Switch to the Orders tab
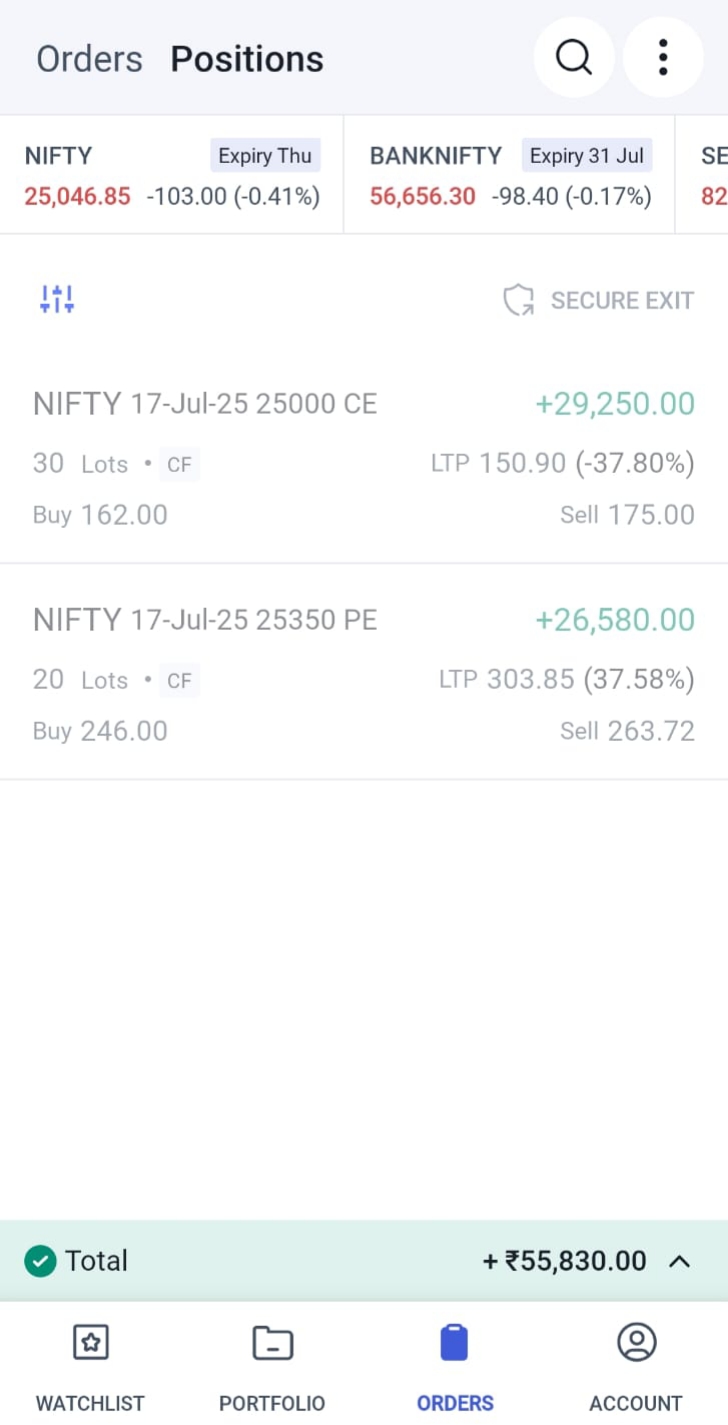Screen dimensions: 728x1425 pyautogui.click(x=89, y=60)
